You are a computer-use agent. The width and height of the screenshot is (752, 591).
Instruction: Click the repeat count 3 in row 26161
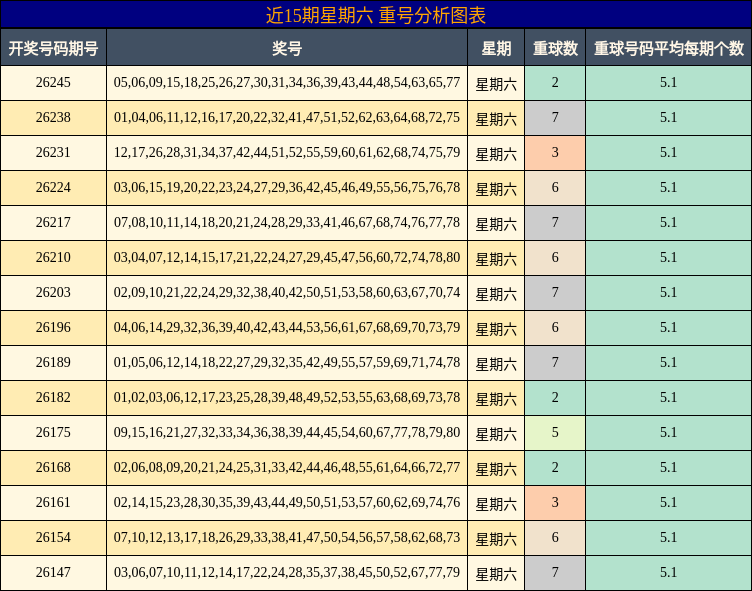click(555, 503)
